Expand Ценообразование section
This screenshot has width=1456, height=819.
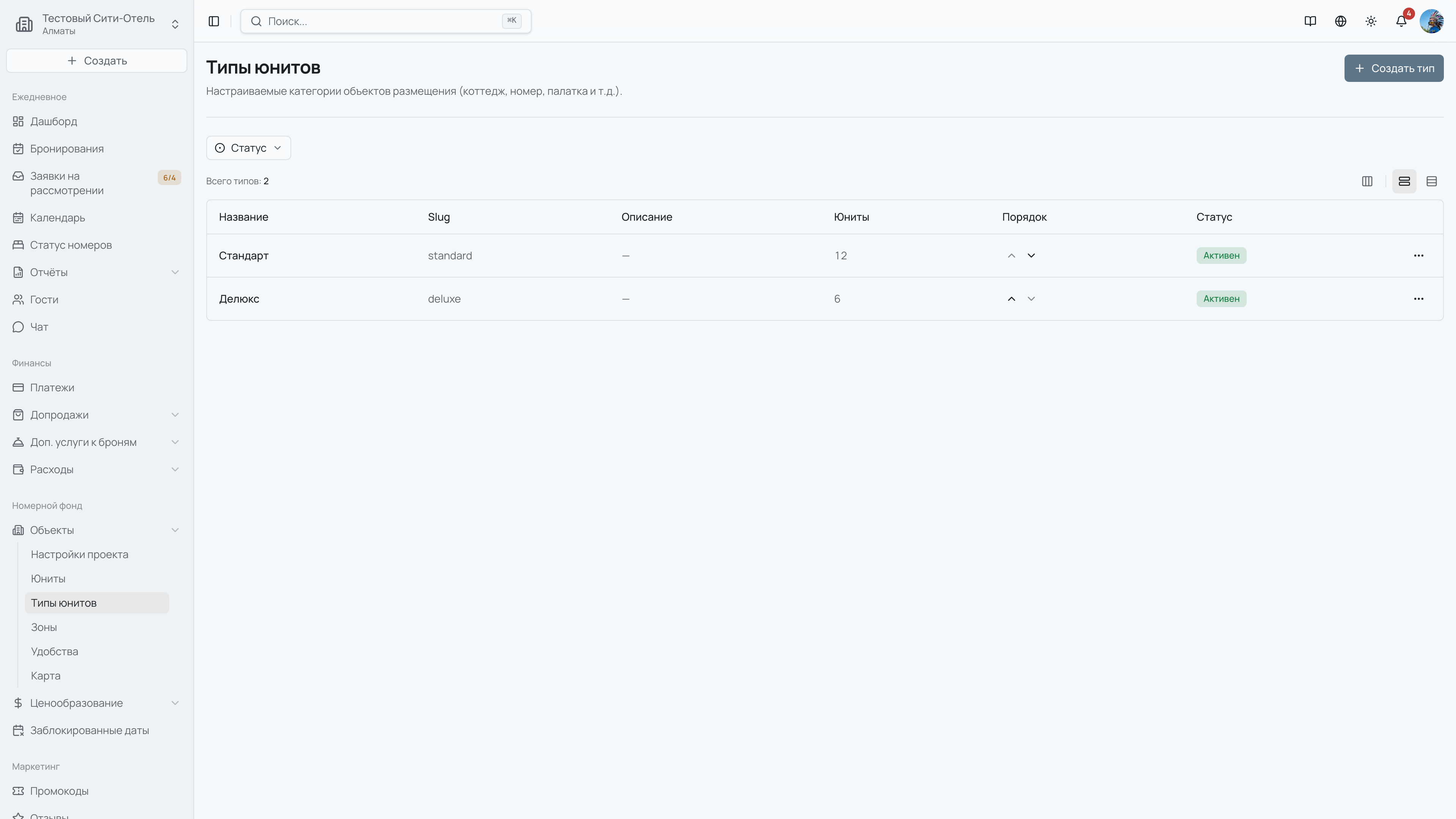[x=97, y=703]
